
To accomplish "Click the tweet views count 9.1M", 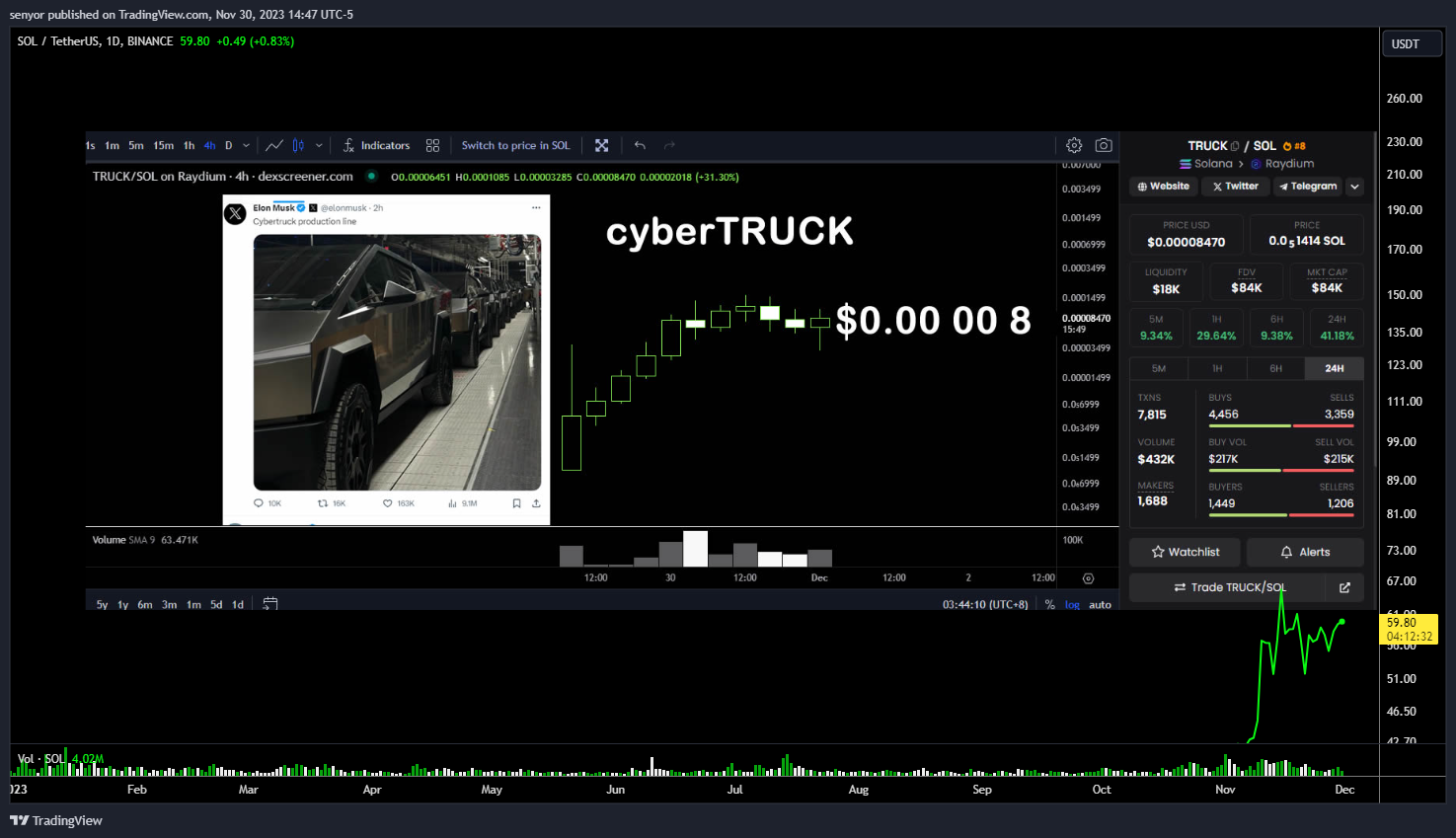I will click(x=463, y=503).
